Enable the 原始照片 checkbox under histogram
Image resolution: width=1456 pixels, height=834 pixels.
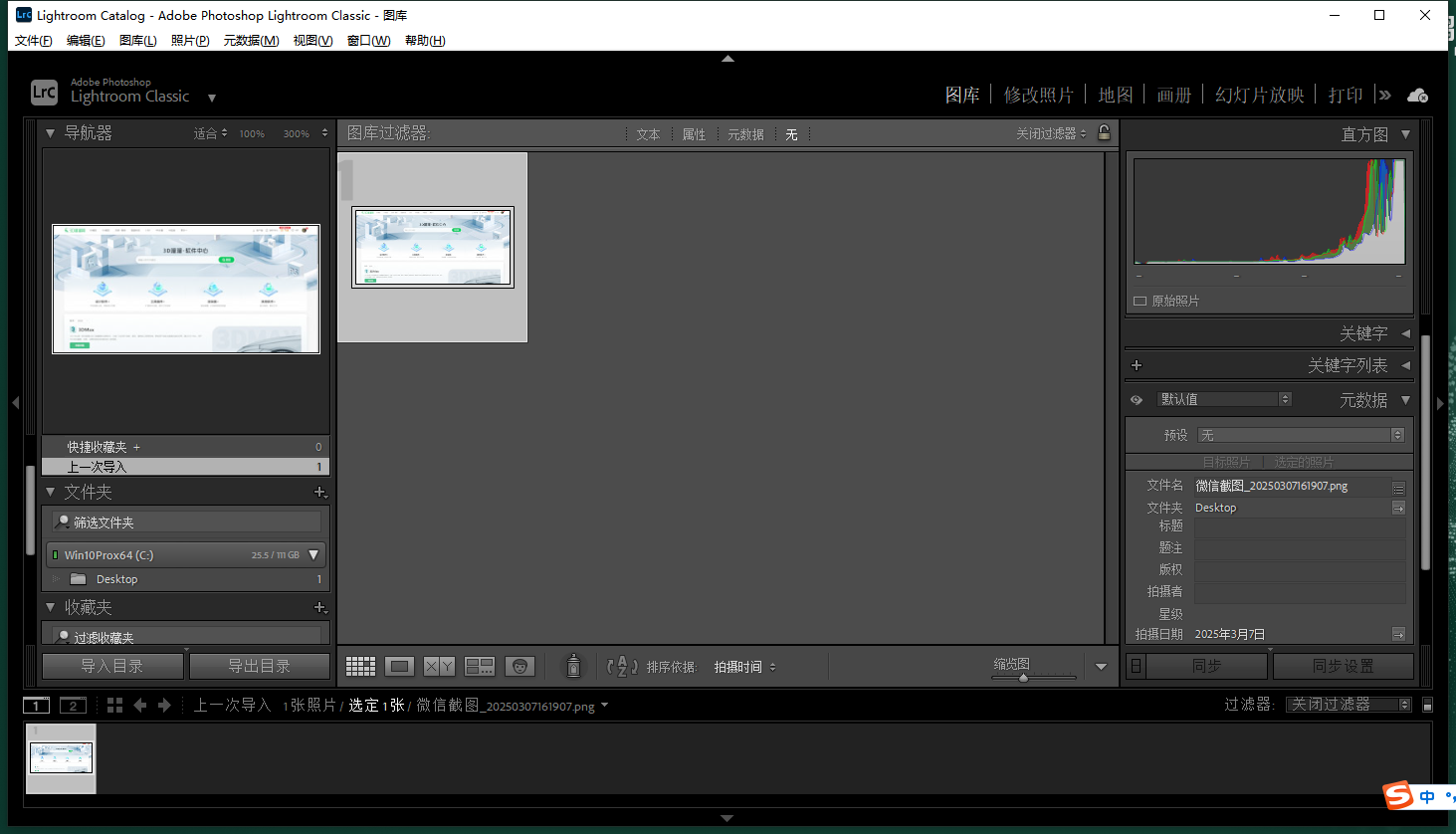point(1139,300)
